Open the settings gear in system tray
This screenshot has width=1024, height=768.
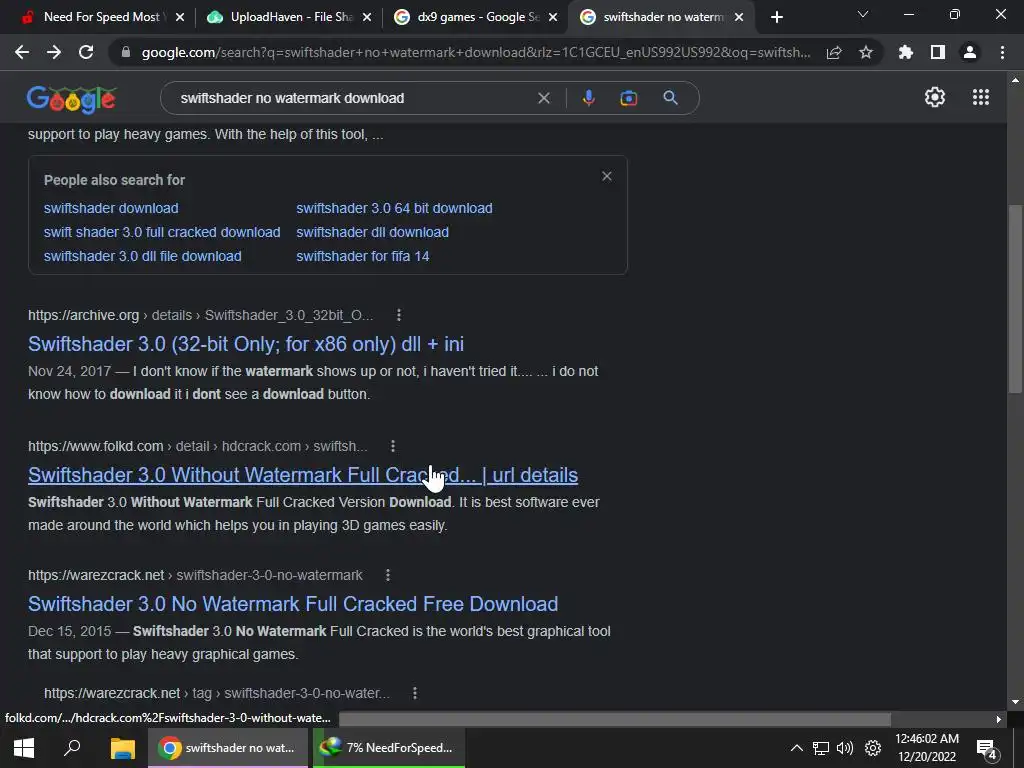tap(873, 748)
